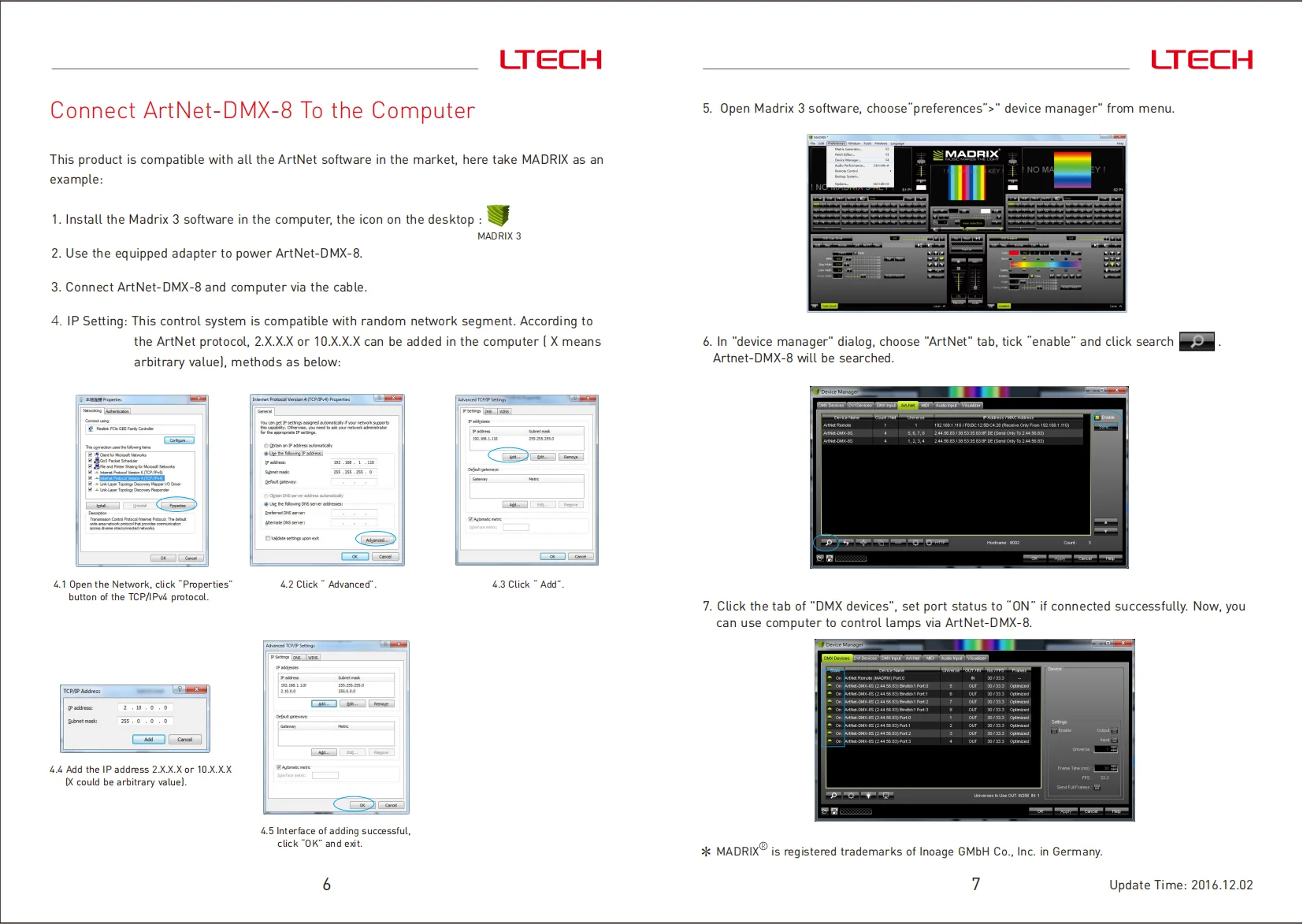Toggle the Output checkbox in DMX Devices settings
The height and width of the screenshot is (924, 1303).
[x=1115, y=730]
